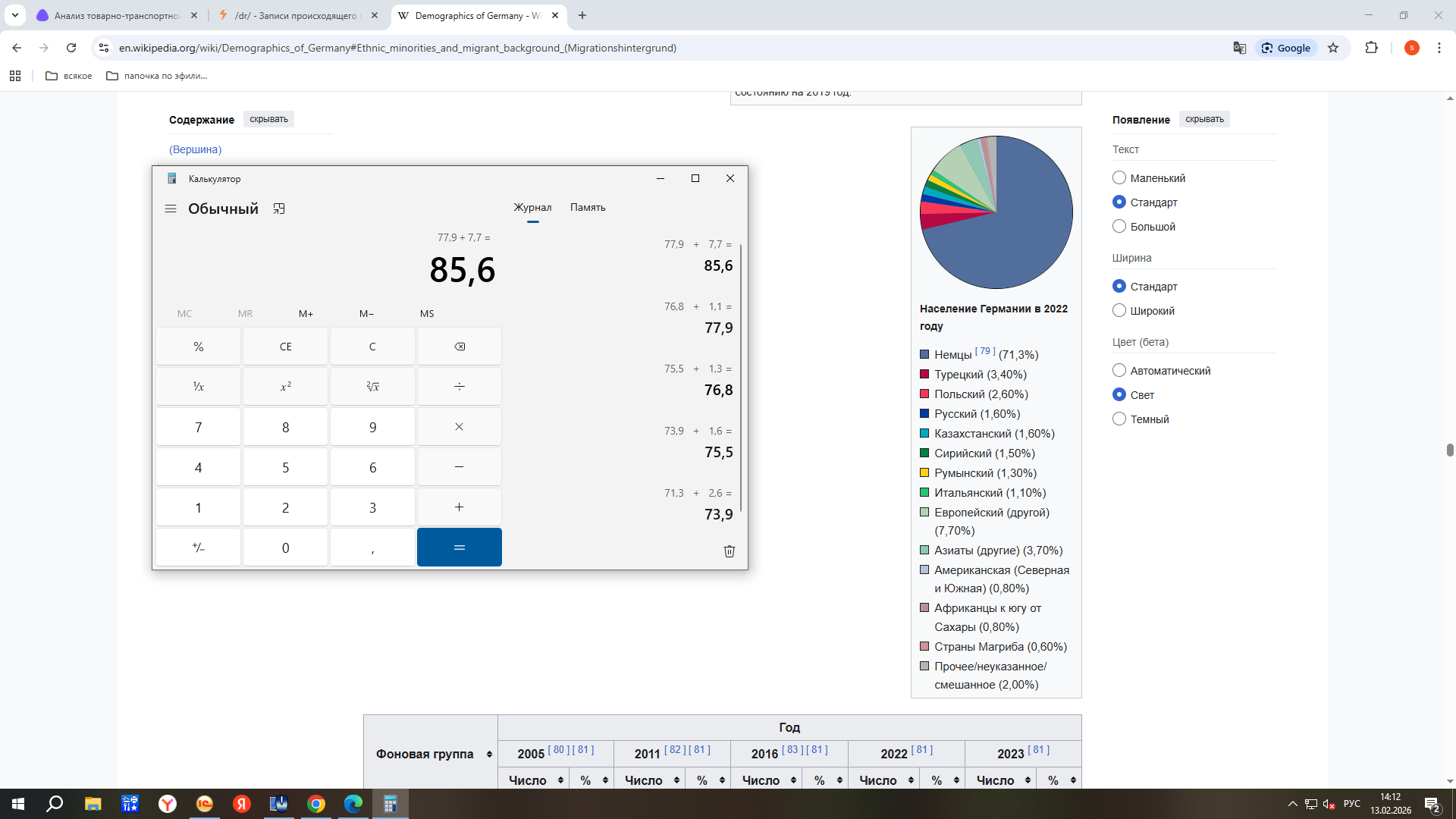Clear calculator history with trash icon
This screenshot has height=819, width=1456.
[729, 551]
